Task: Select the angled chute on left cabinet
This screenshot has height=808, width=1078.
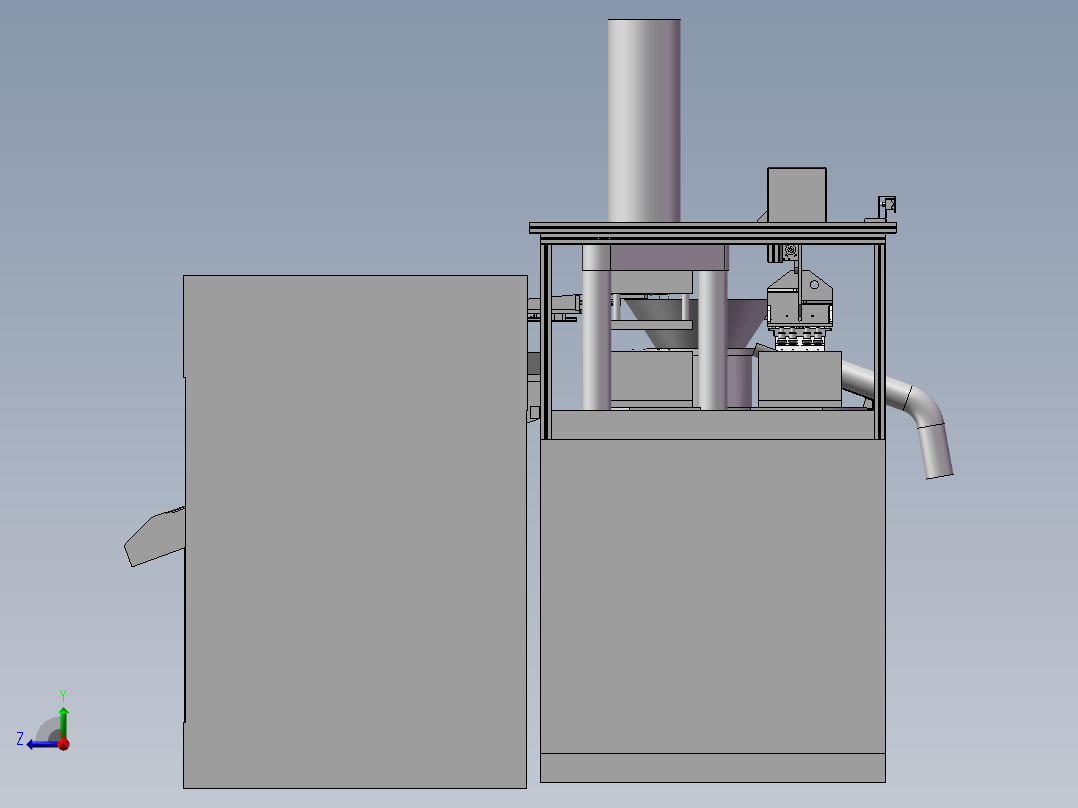Action: (154, 536)
